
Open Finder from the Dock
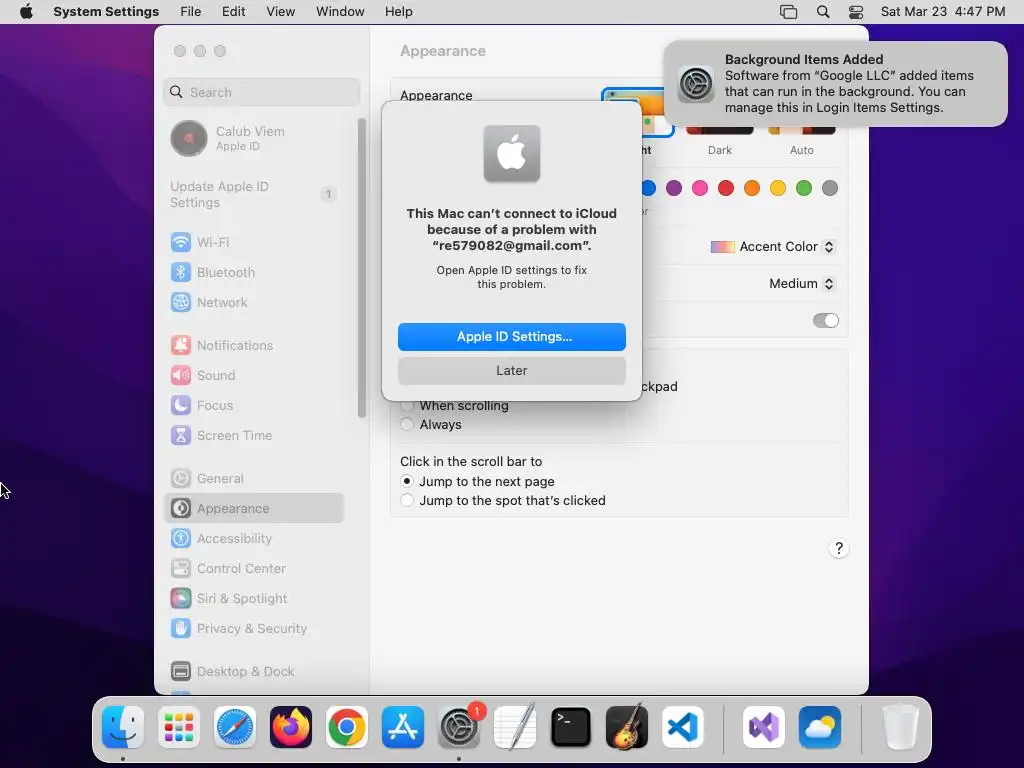pyautogui.click(x=123, y=727)
